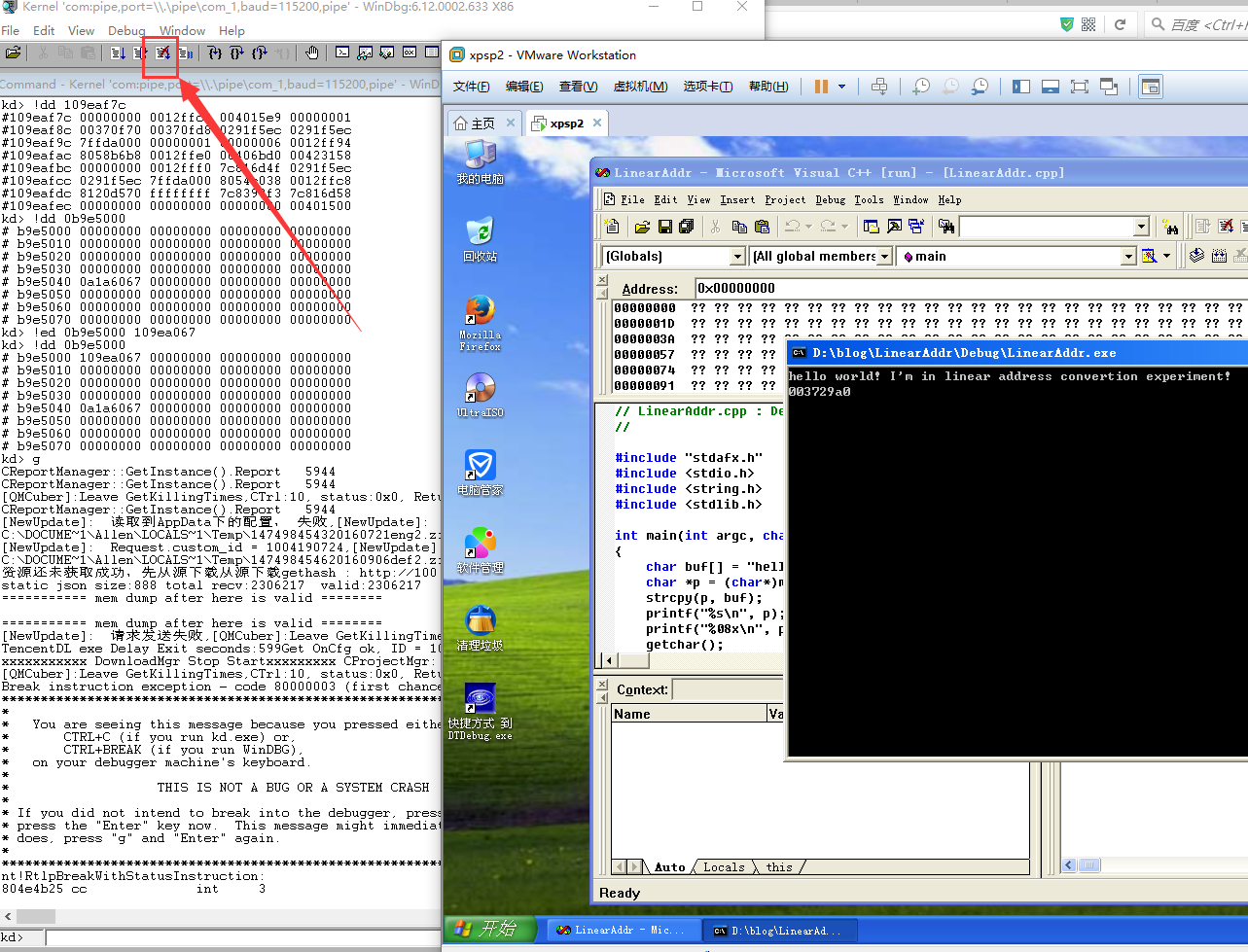The width and height of the screenshot is (1248, 952).
Task: Open the 回收站 recycle bin icon
Action: 480,239
